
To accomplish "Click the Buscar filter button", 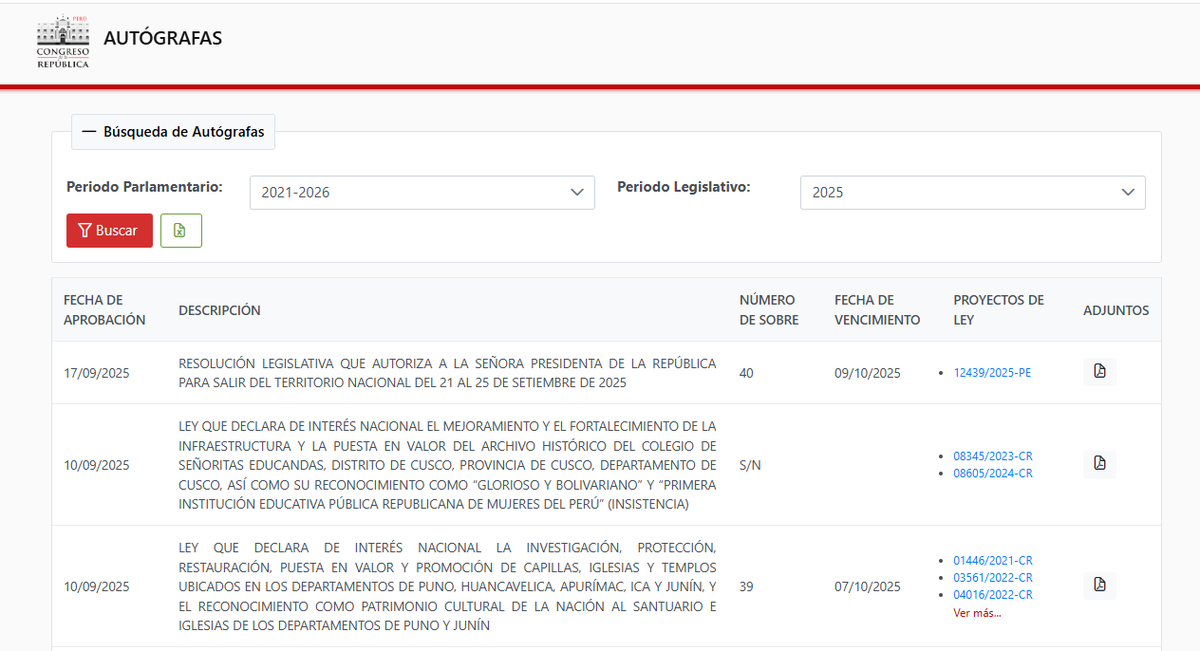I will 110,230.
